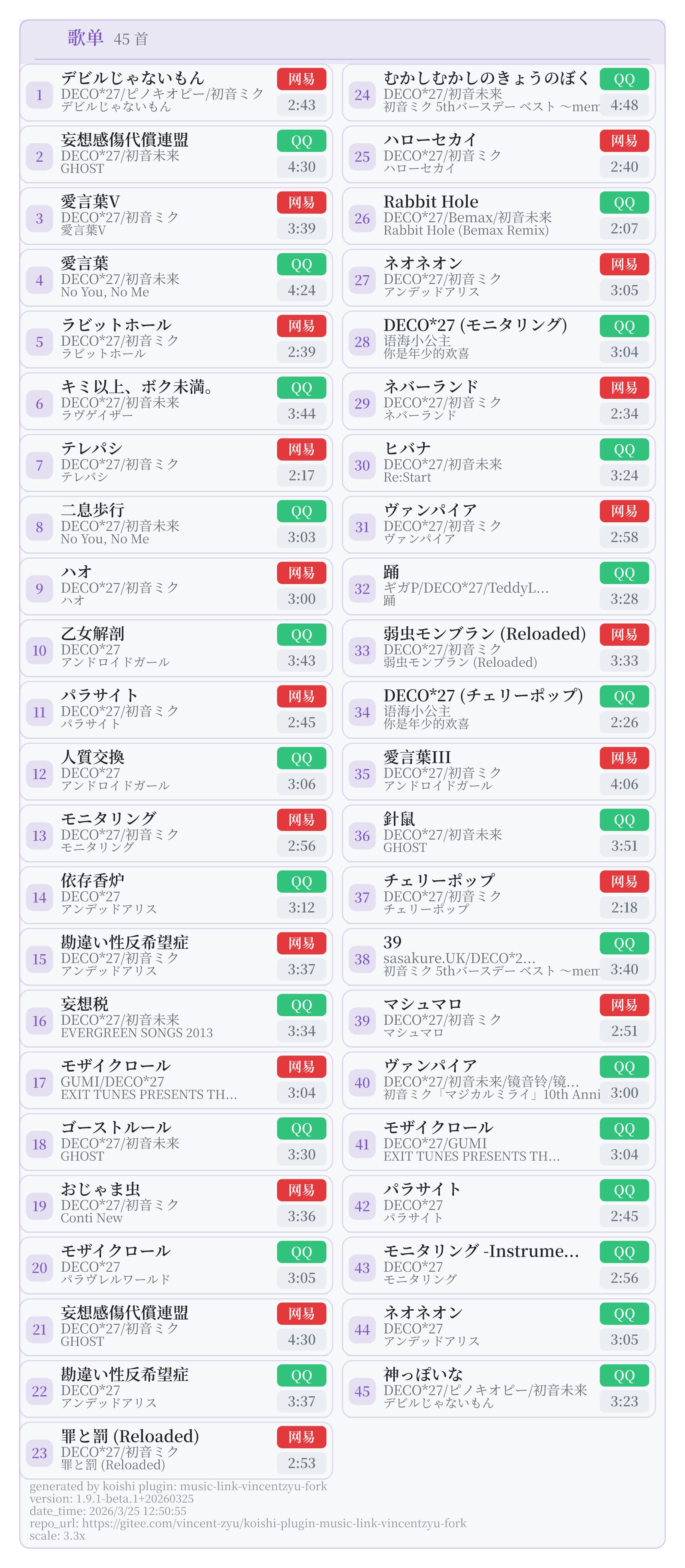Click the 网易 badge on マシュマロ
Screen dimensions: 685x1568
(624, 1004)
